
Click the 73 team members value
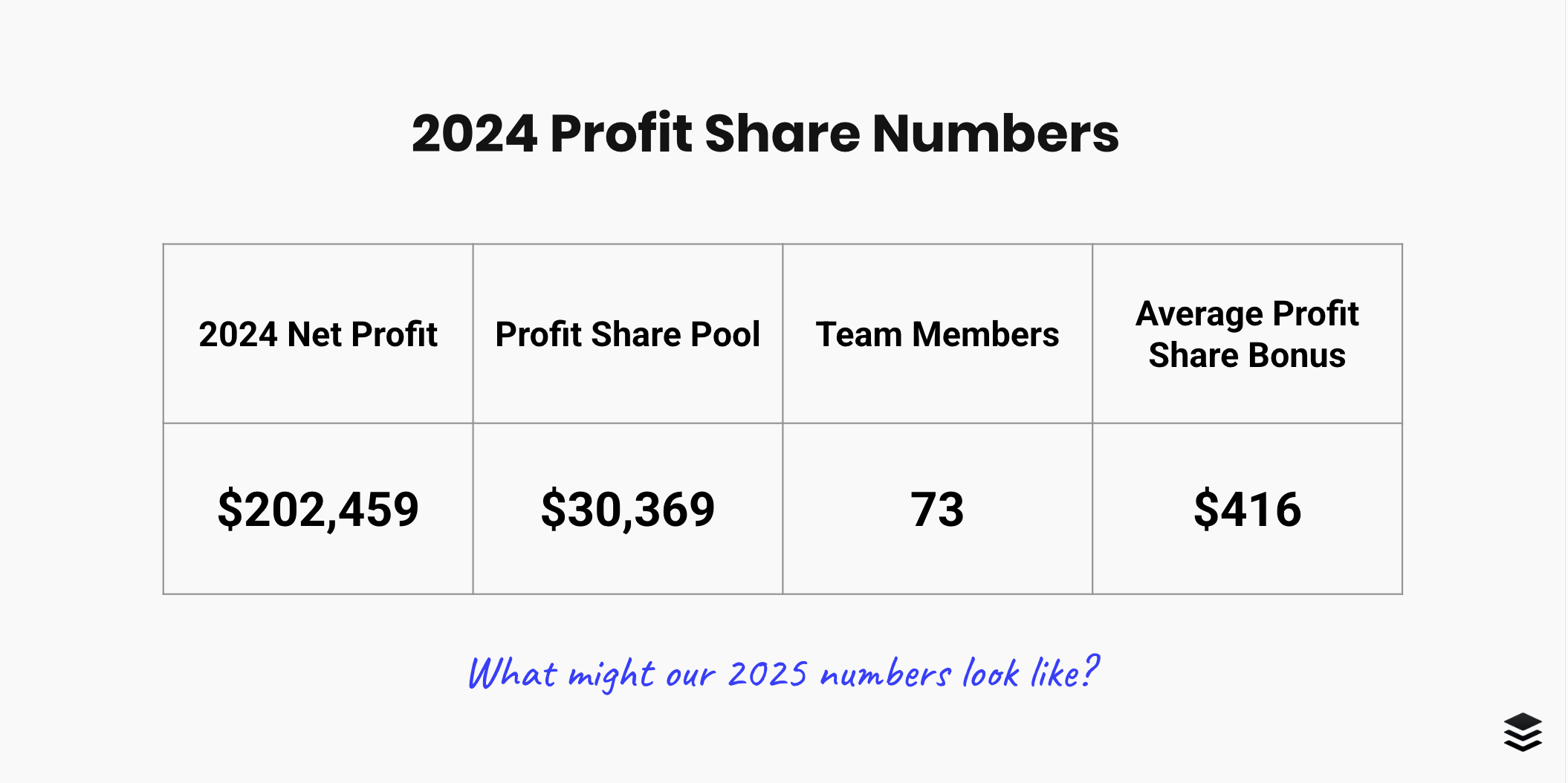tap(938, 510)
